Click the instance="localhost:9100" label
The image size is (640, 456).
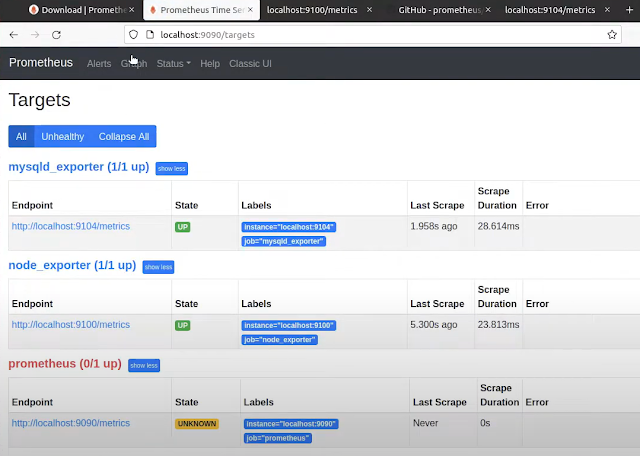[x=289, y=325]
